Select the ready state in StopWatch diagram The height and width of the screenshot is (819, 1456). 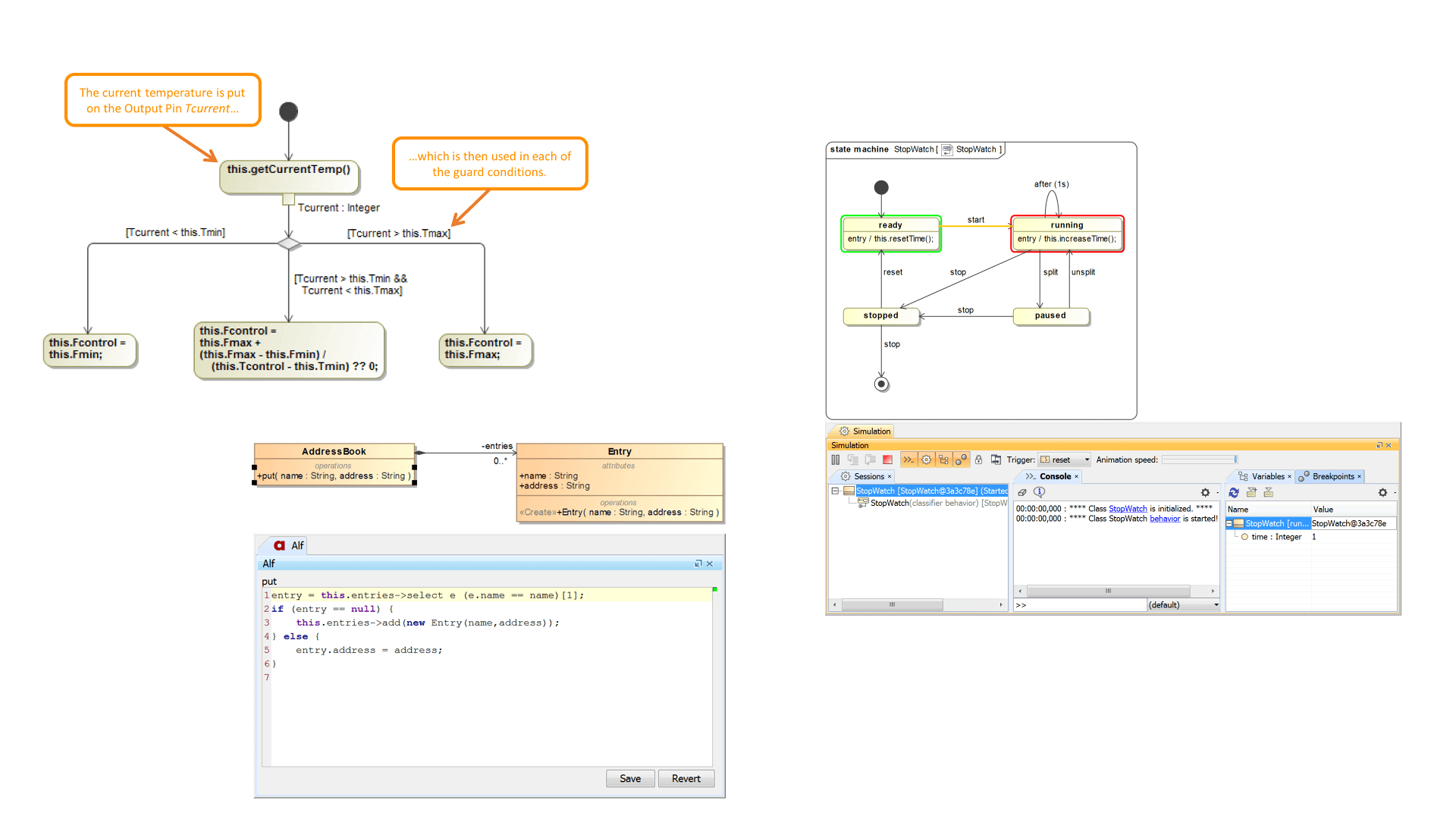pyautogui.click(x=891, y=234)
